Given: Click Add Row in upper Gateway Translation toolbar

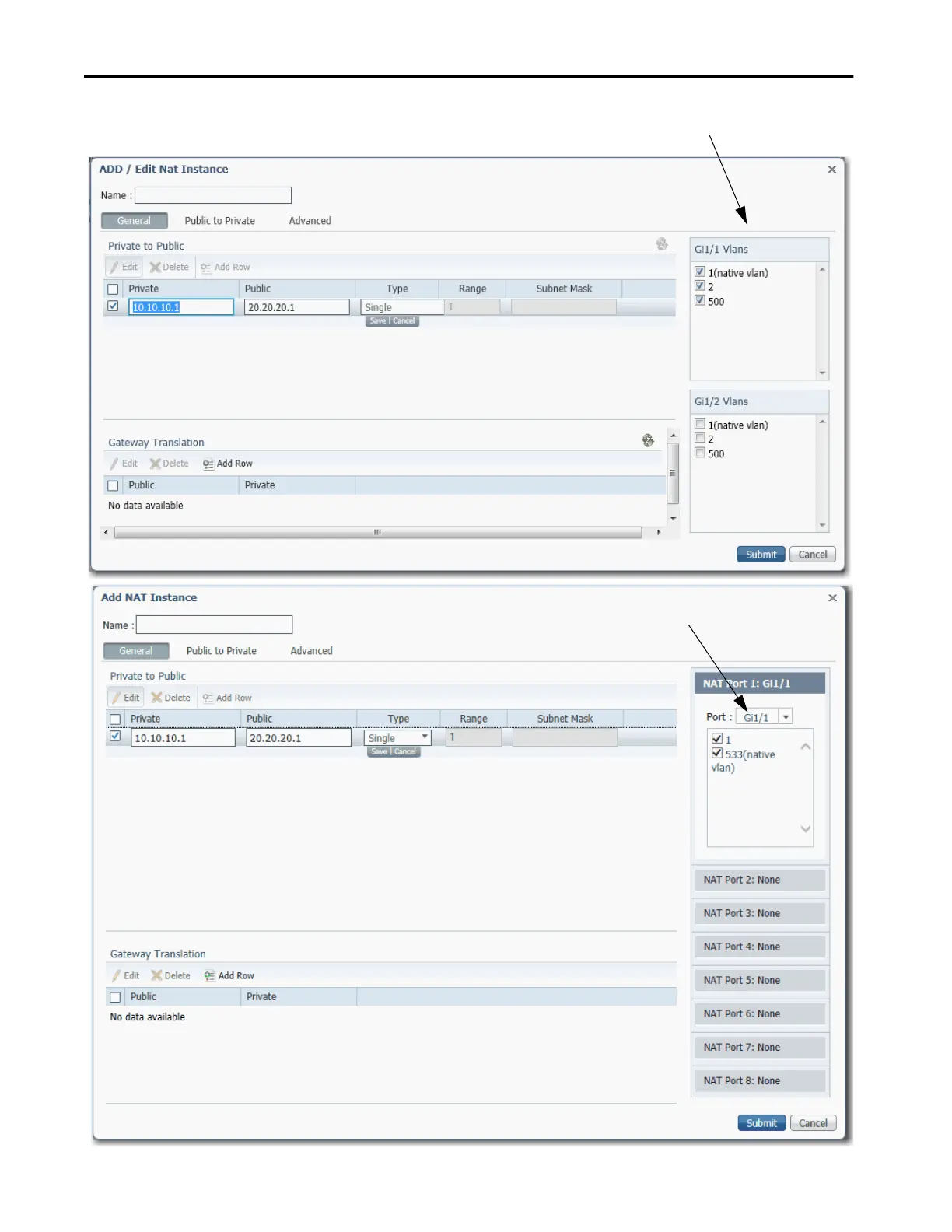Looking at the screenshot, I should pos(228,464).
